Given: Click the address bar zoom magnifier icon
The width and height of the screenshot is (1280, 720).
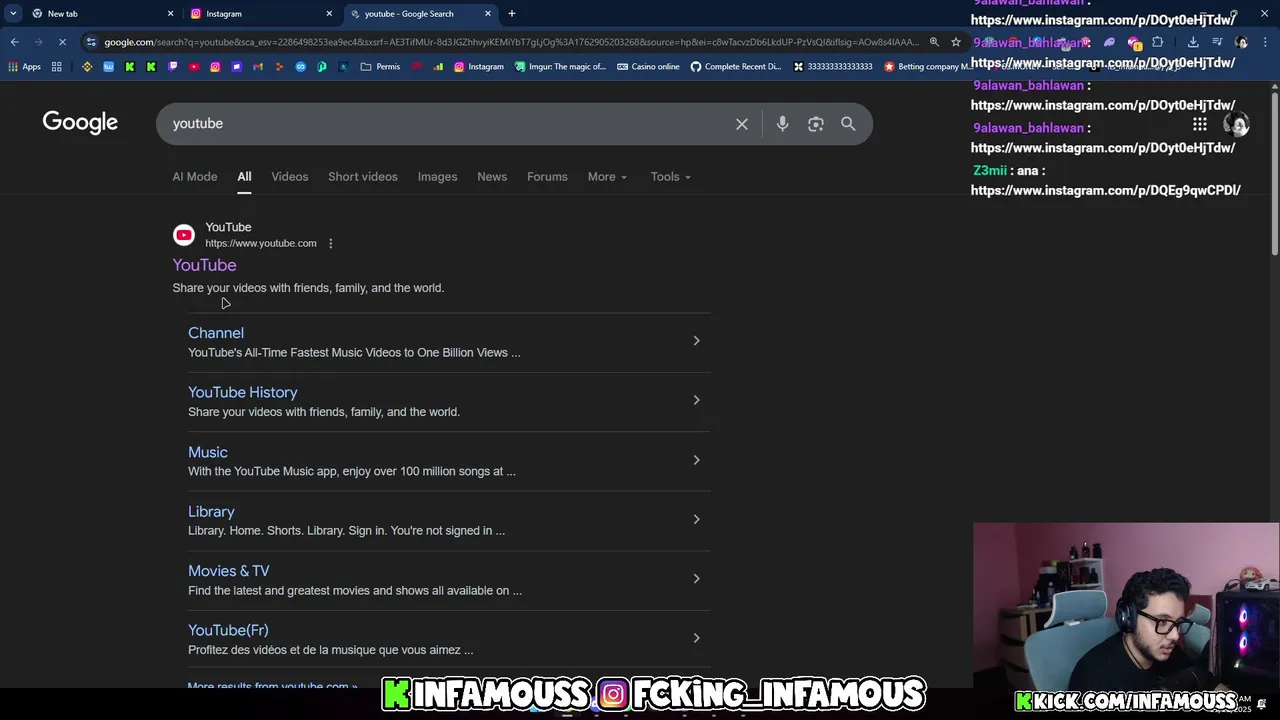Looking at the screenshot, I should pos(934,42).
